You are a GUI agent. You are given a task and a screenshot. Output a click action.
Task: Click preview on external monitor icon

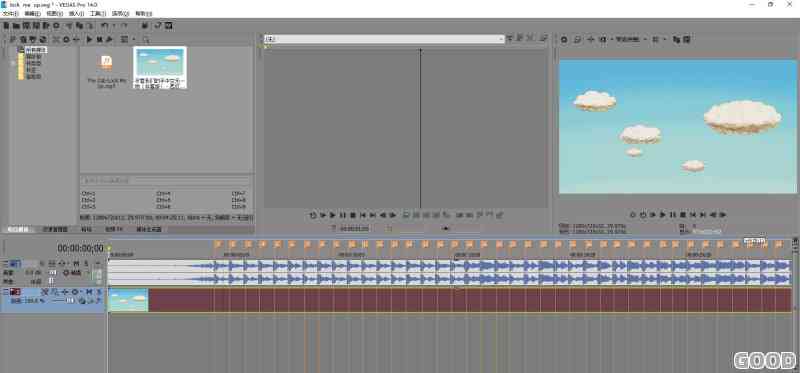[x=577, y=39]
